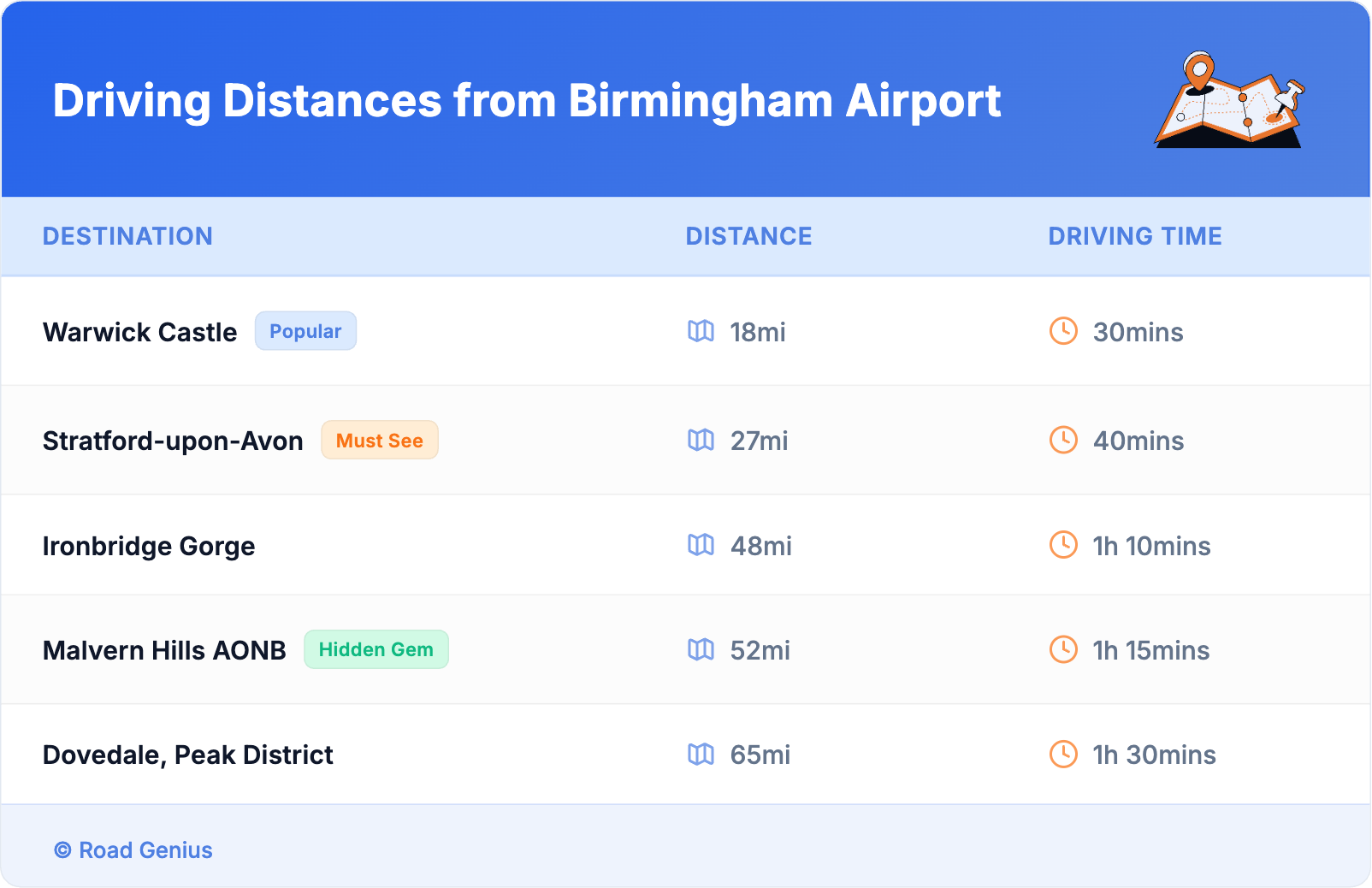This screenshot has width=1372, height=888.
Task: Click the map icon beside 48mi
Action: [x=701, y=545]
